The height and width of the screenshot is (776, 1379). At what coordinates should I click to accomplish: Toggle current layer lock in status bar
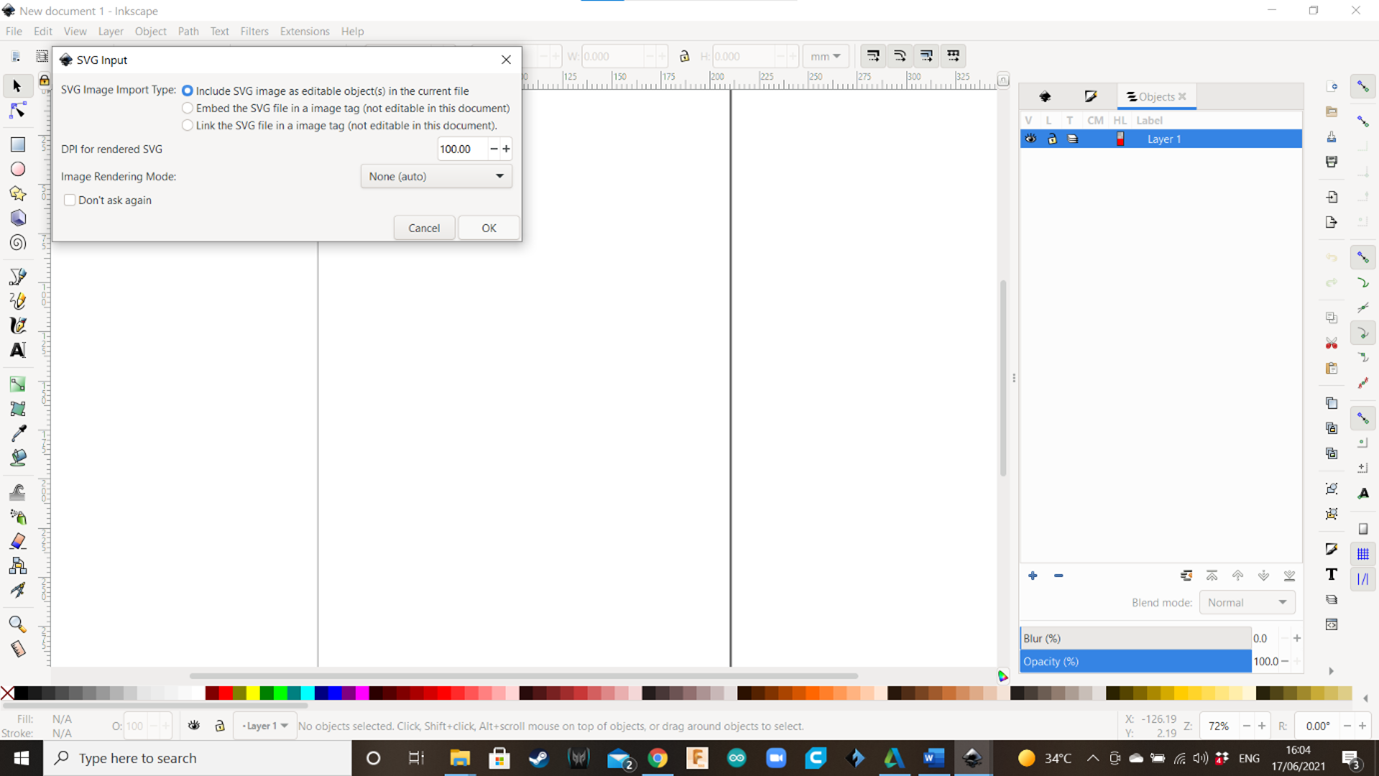(x=220, y=726)
